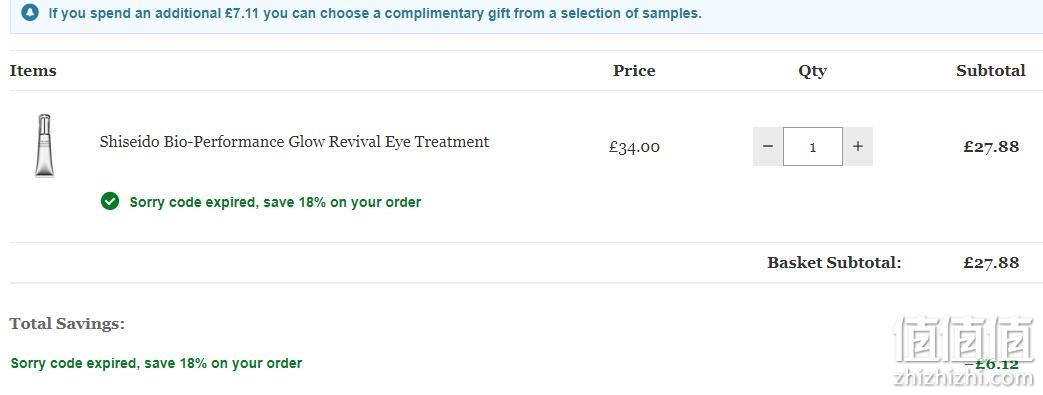Focus the quantity input field
1043x395 pixels.
813,146
